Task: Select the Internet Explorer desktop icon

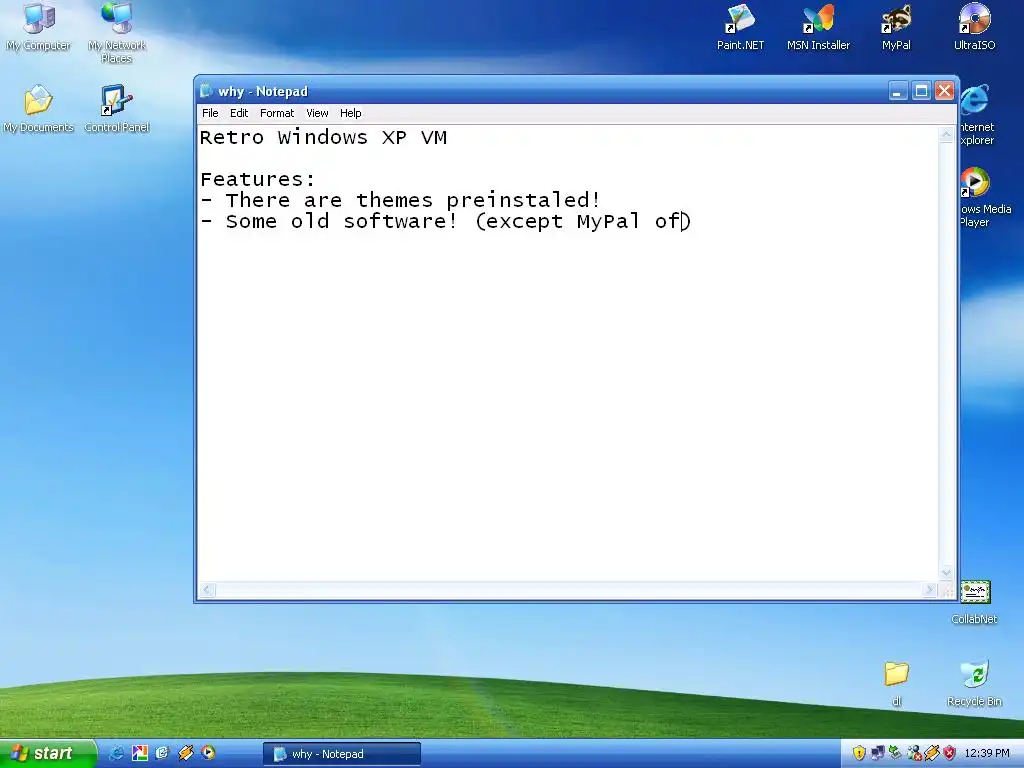Action: tap(977, 115)
